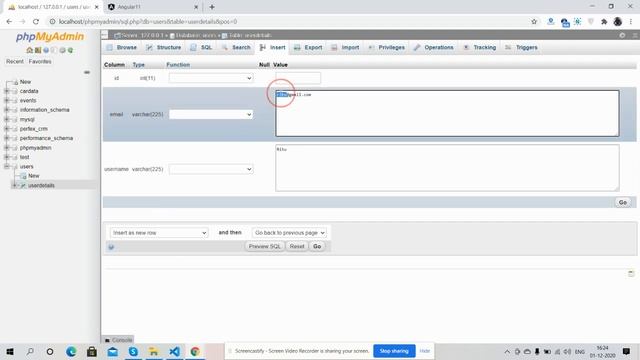Click the Reset button

297,247
